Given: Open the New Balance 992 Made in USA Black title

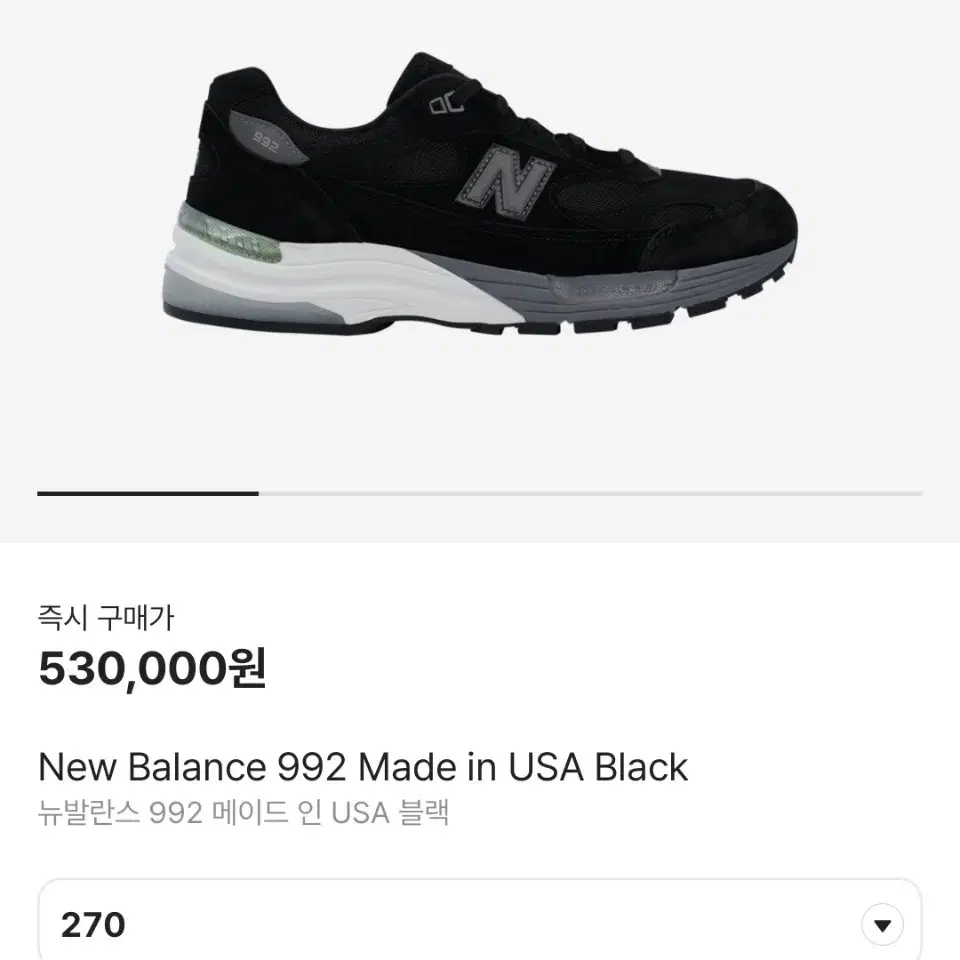Looking at the screenshot, I should 363,767.
